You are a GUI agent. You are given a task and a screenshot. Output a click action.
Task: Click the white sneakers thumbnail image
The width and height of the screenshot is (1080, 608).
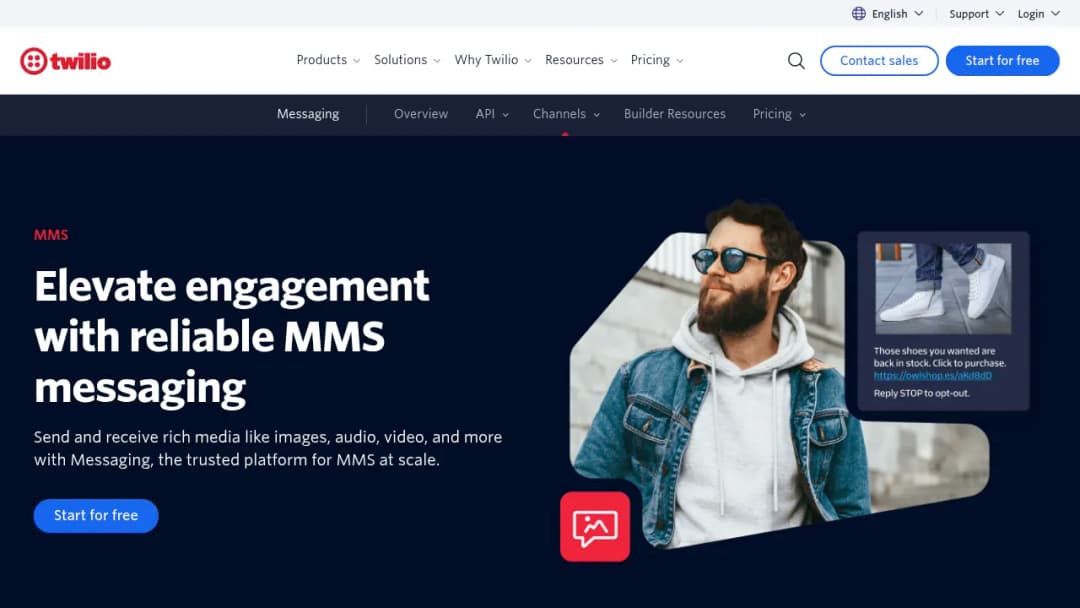pyautogui.click(x=943, y=289)
